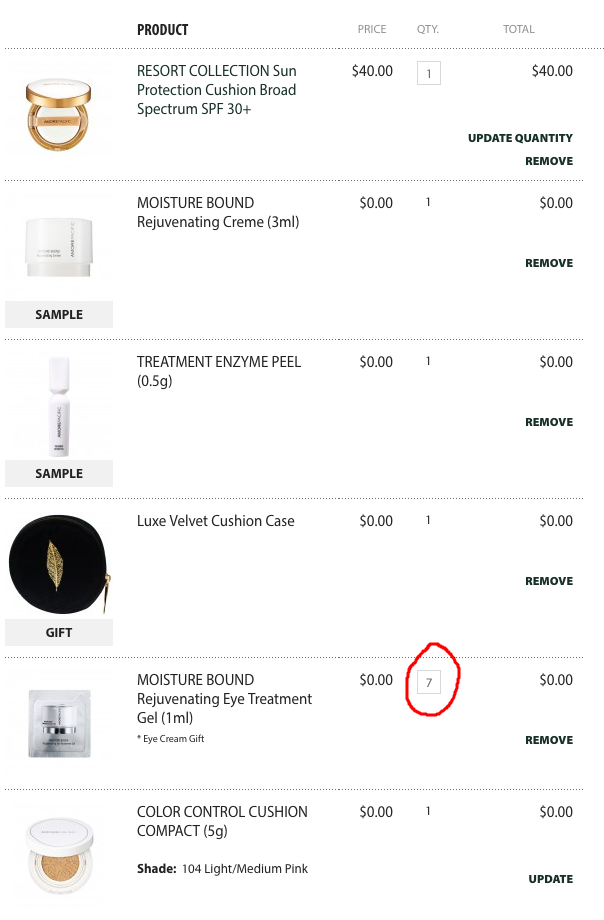Click the black velvet cushion case image
This screenshot has width=604, height=920.
tap(59, 564)
